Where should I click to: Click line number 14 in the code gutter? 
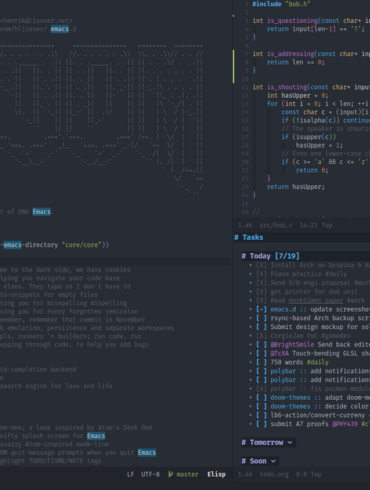pos(245,112)
